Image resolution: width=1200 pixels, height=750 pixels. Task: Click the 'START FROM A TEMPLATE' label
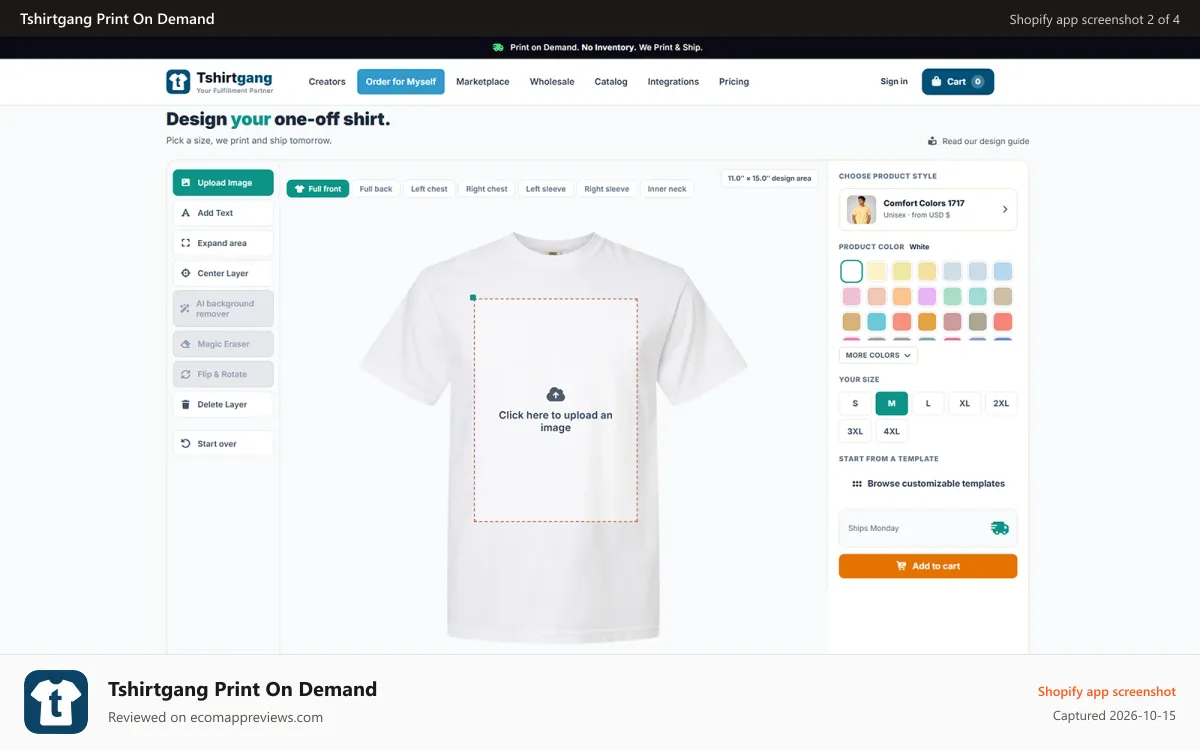(888, 459)
